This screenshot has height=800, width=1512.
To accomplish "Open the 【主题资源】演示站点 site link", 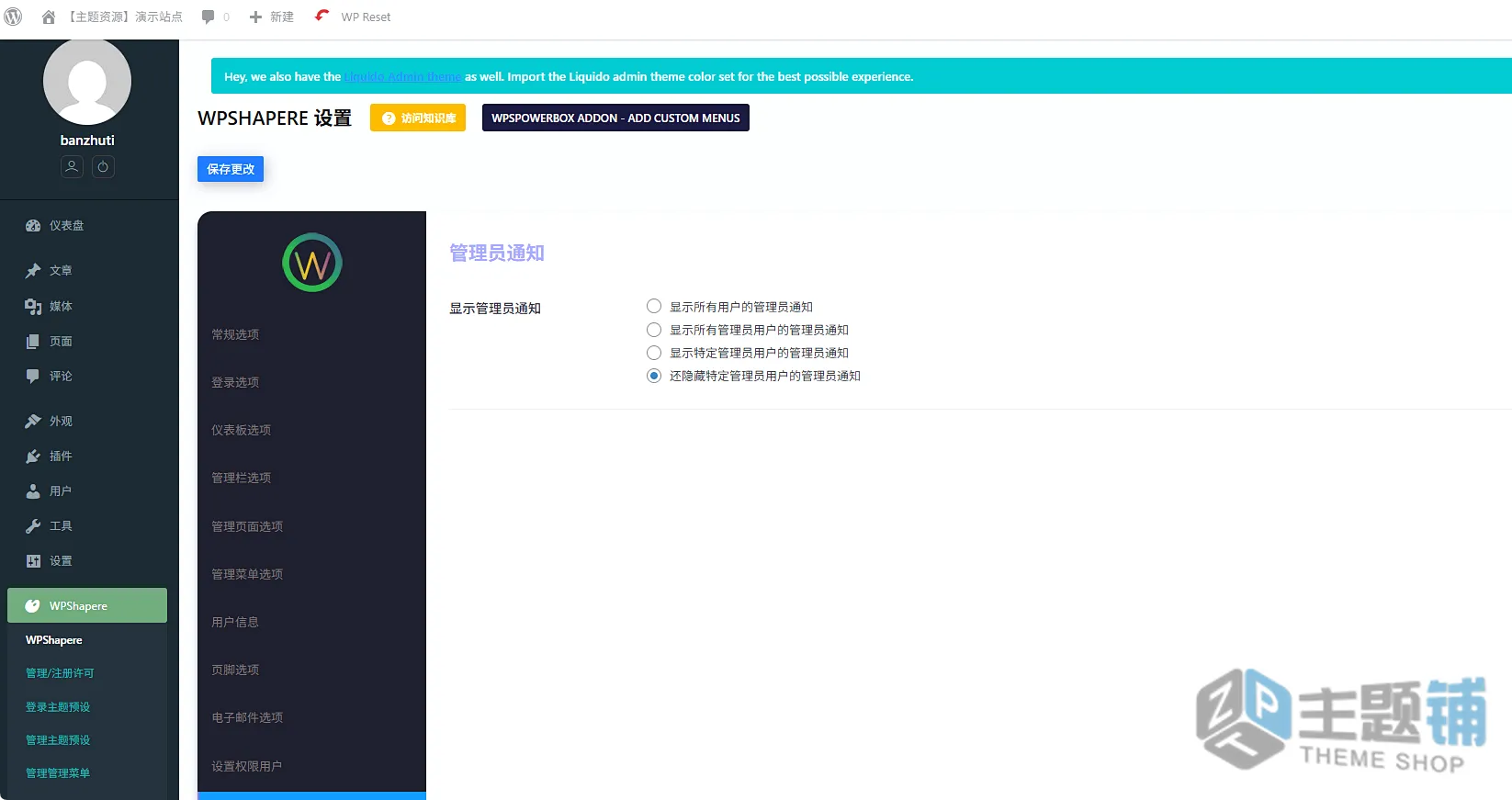I will click(124, 17).
